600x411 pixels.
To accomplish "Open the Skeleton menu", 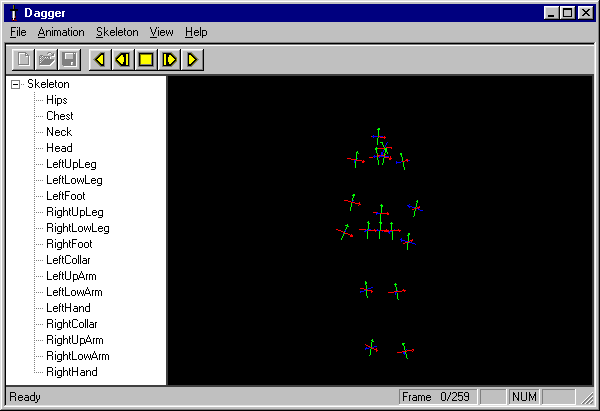I will pos(117,32).
